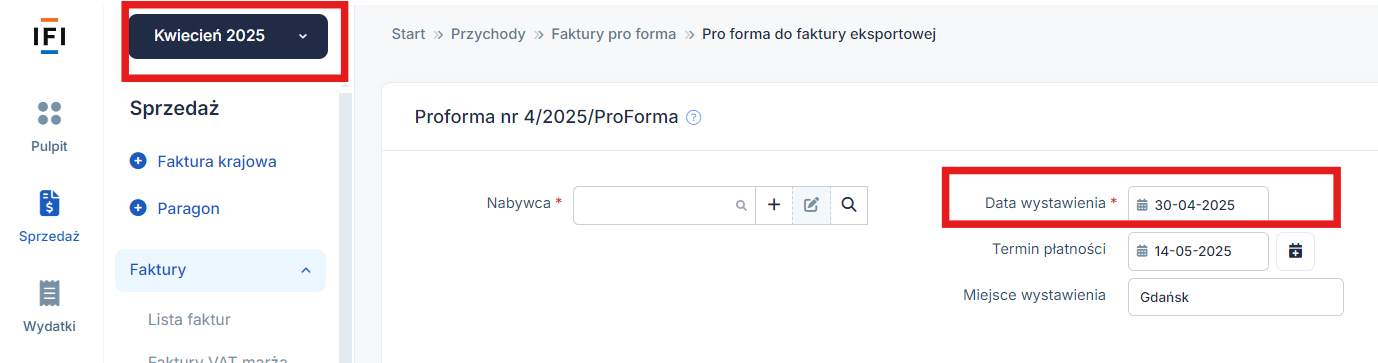Add new buyer with plus button

pyautogui.click(x=773, y=205)
